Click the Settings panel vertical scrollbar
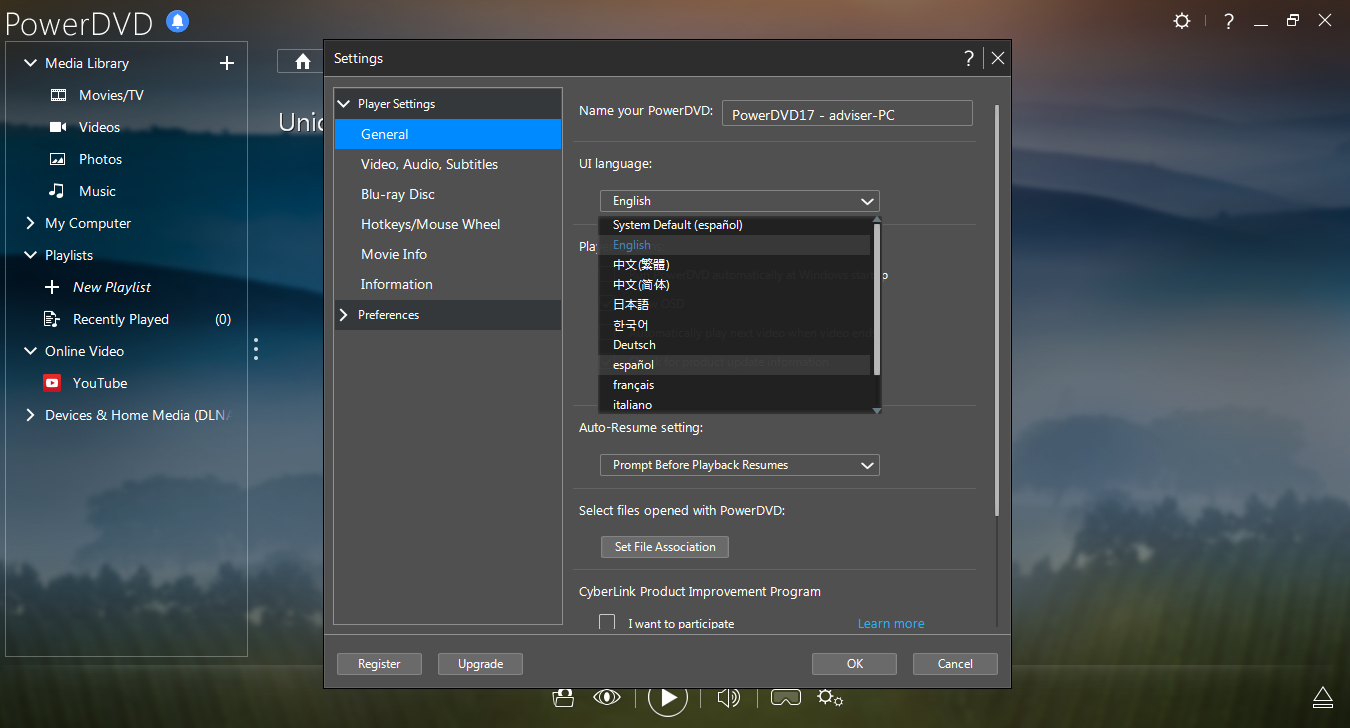Image resolution: width=1350 pixels, height=728 pixels. [x=996, y=310]
